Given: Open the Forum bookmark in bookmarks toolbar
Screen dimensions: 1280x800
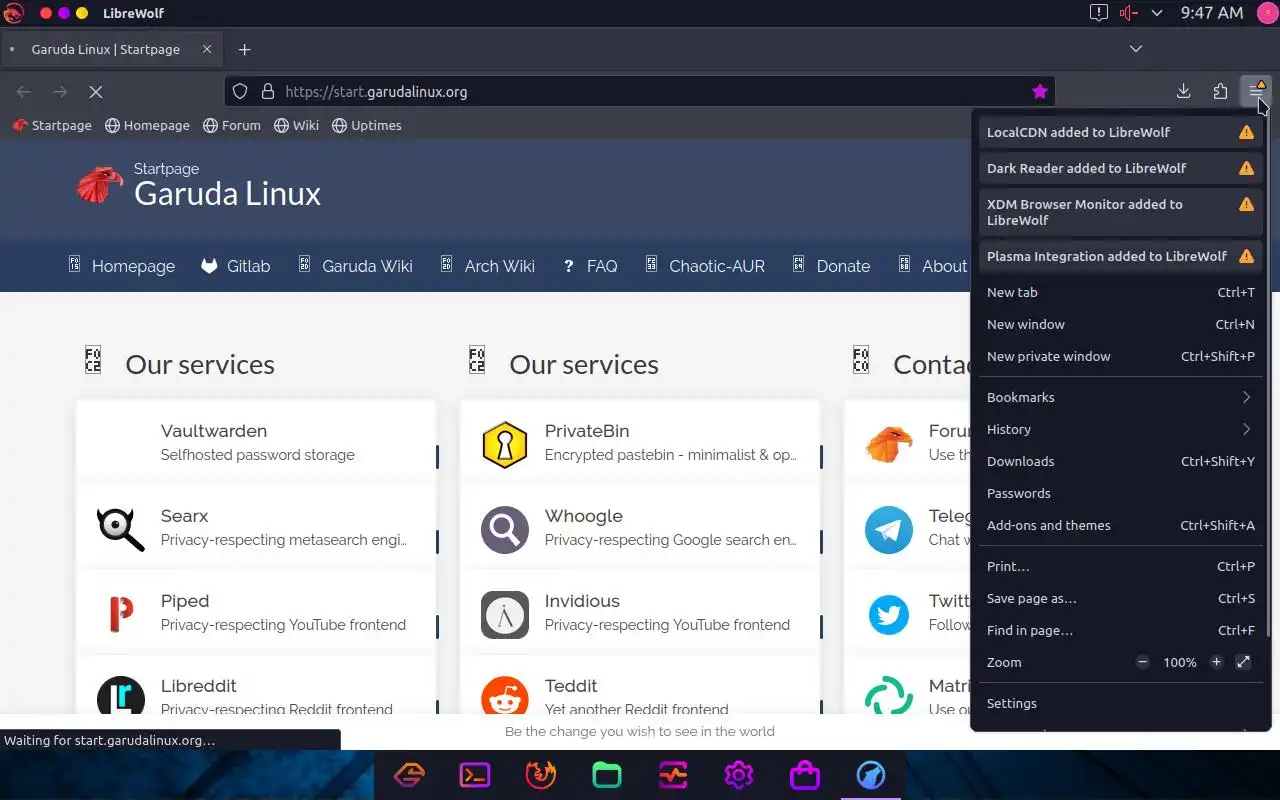Looking at the screenshot, I should click(232, 125).
